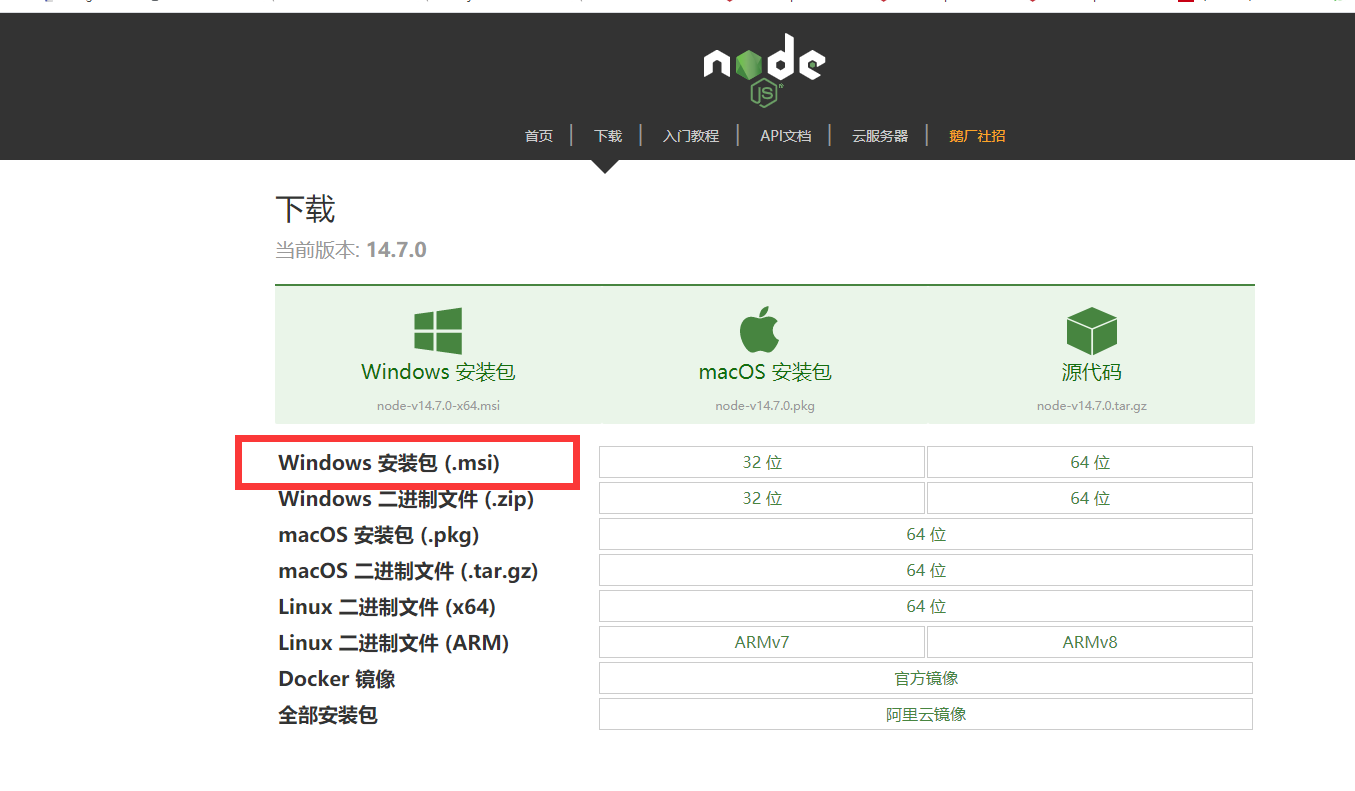
Task: Click the Linux 二进制文件 (x64) label
Action: point(387,607)
